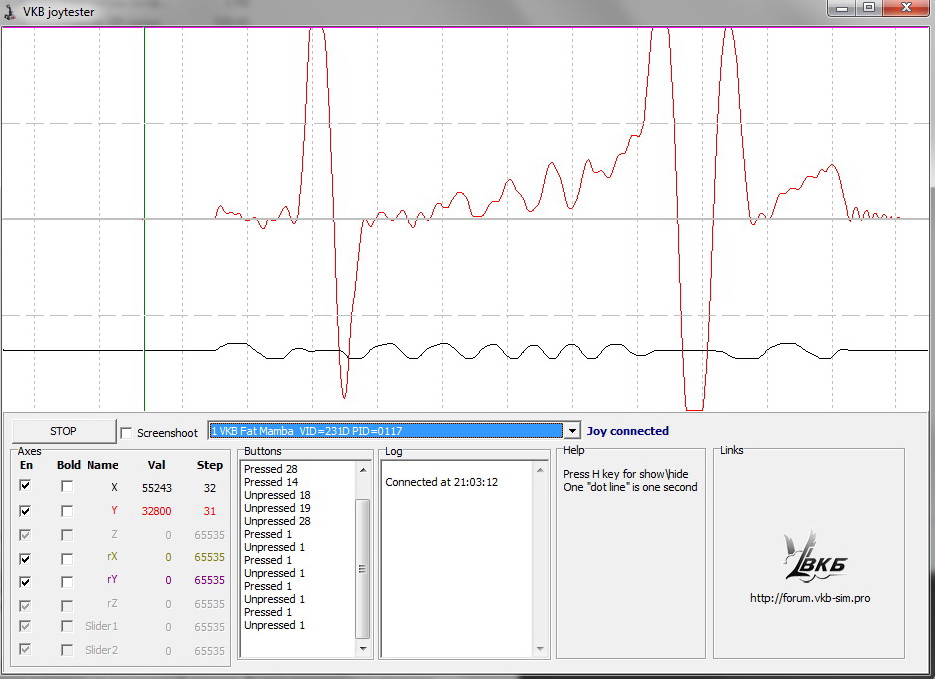Image resolution: width=935 pixels, height=679 pixels.
Task: Toggle the En checkbox for X axis
Action: (25, 486)
